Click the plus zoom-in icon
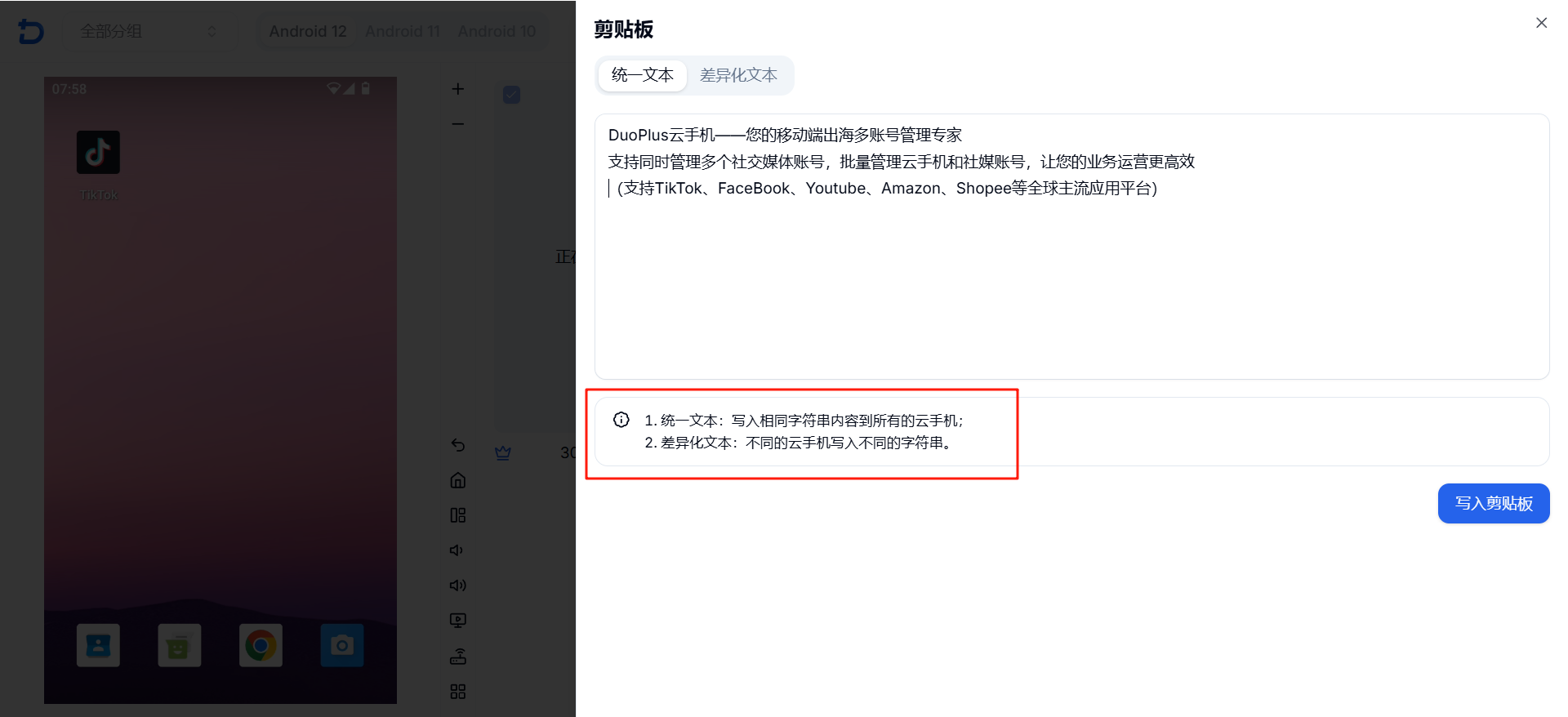Screen dimensions: 1568x717 coord(458,89)
